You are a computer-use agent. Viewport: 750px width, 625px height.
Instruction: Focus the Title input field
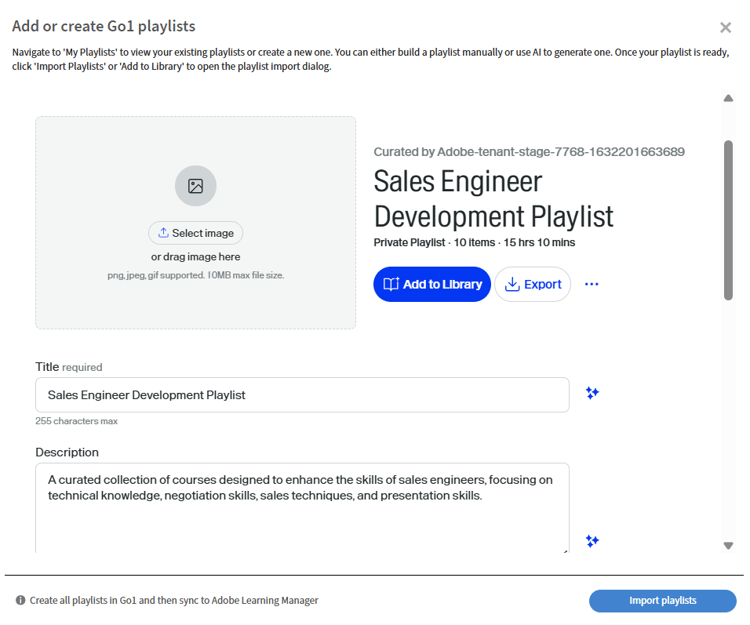(x=302, y=395)
